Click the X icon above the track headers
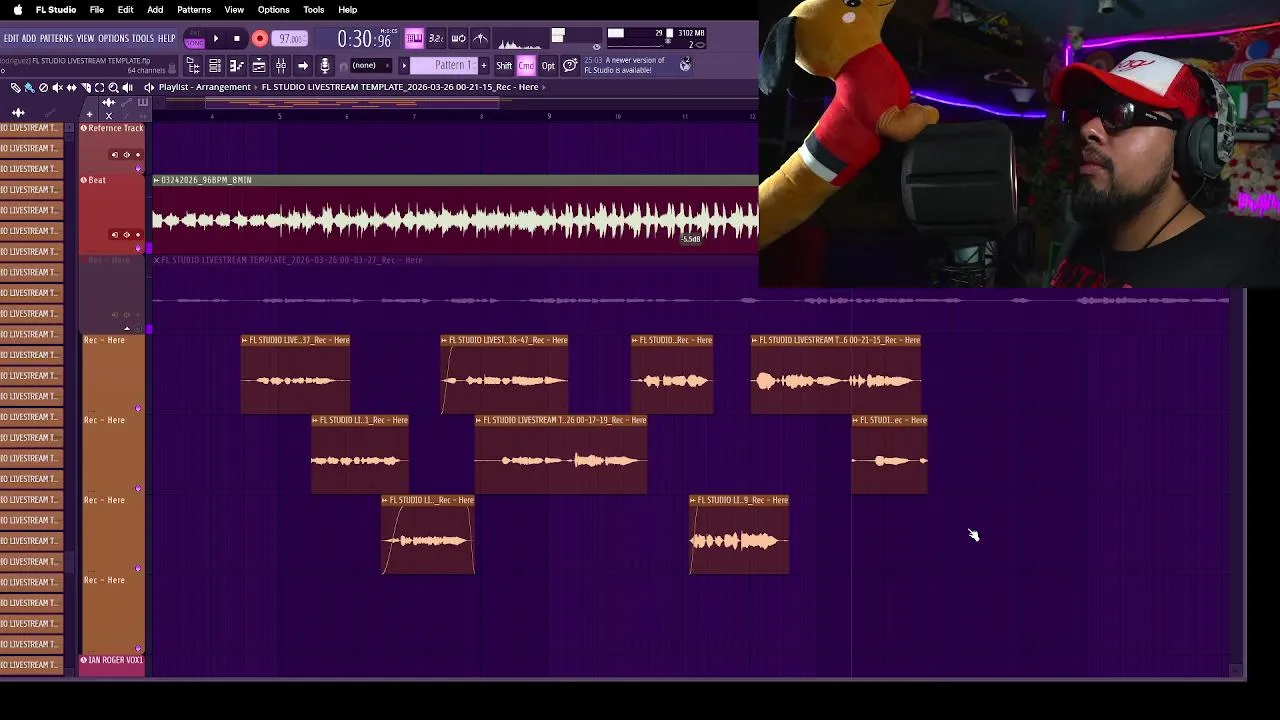 (x=109, y=115)
